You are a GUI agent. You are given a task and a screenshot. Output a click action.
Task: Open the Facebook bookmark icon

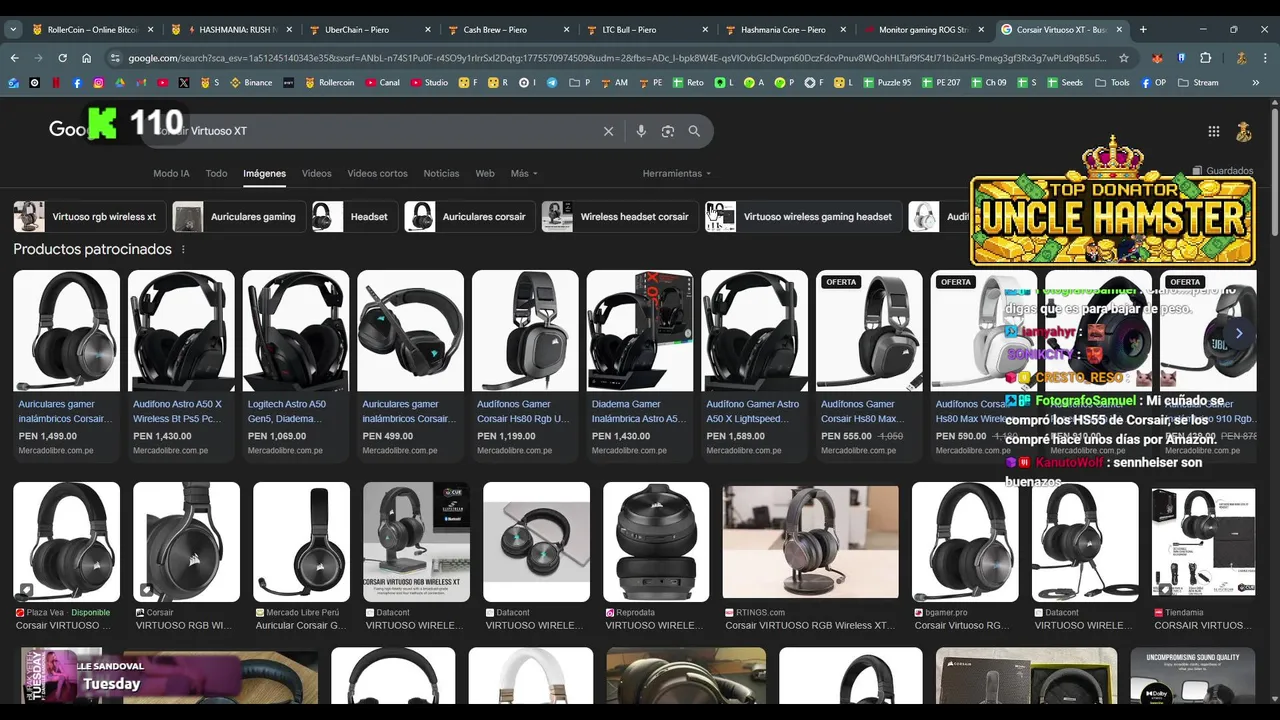click(x=77, y=83)
